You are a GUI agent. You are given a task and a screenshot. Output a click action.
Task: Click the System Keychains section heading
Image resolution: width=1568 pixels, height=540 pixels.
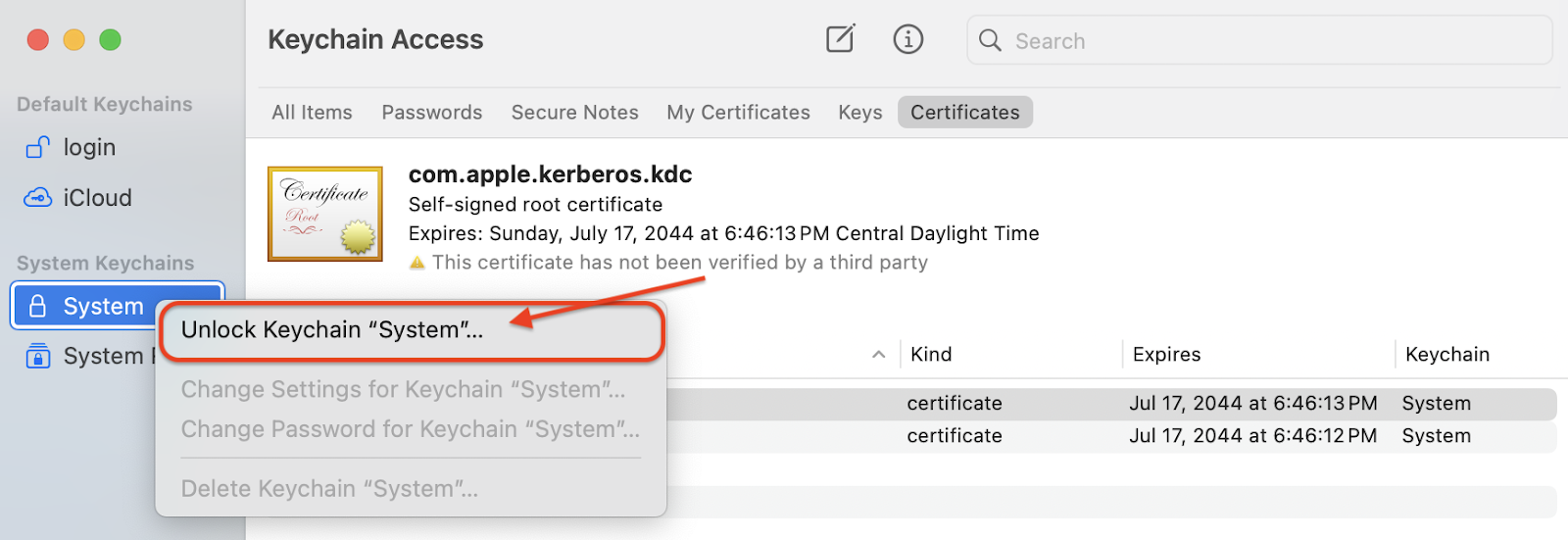(106, 263)
